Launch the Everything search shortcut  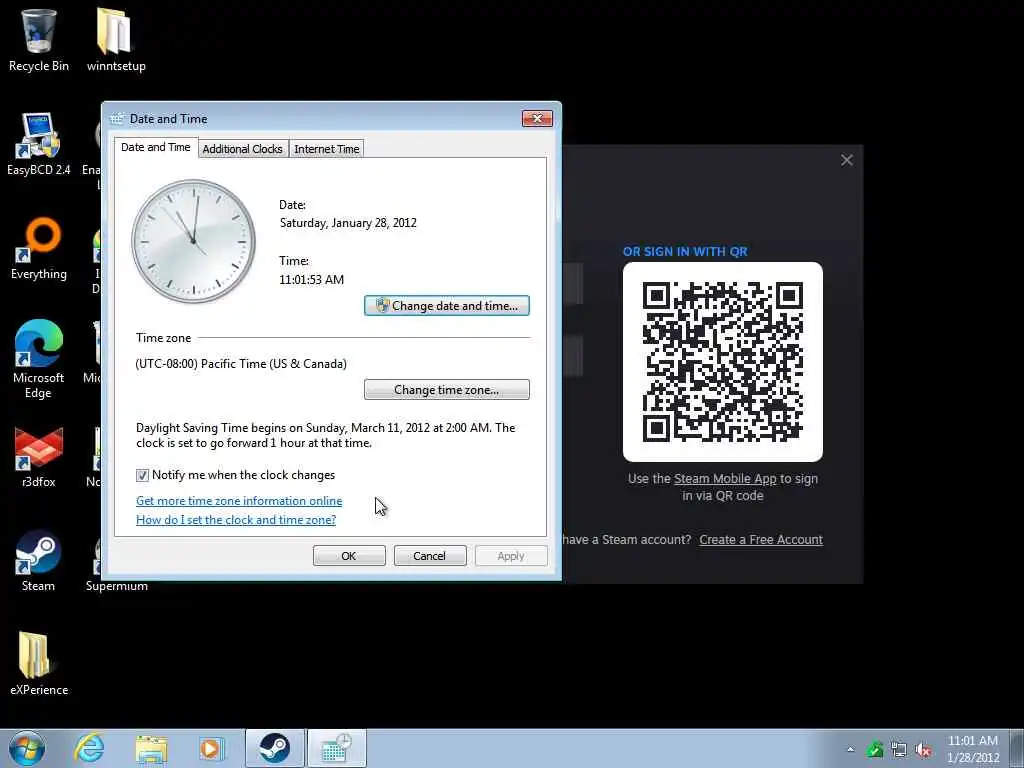tap(39, 248)
